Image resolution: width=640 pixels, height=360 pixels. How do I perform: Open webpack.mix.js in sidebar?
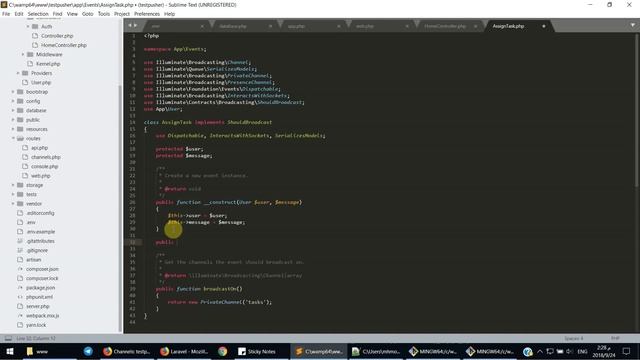(42, 316)
